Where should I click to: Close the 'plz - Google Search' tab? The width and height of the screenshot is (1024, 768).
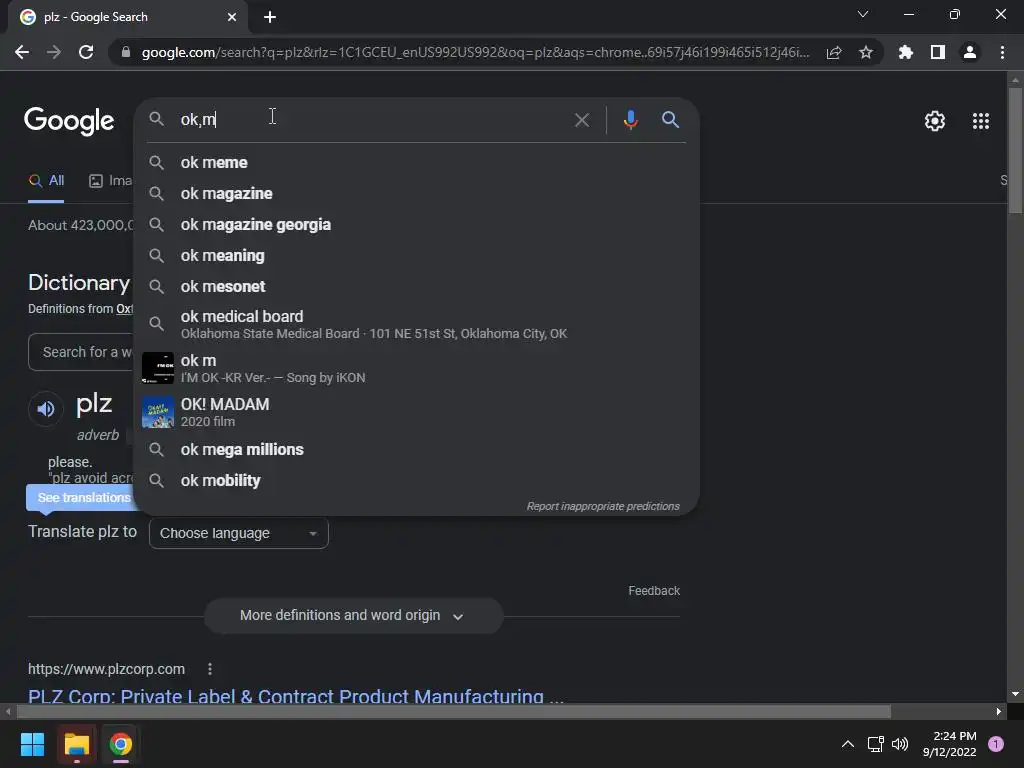(232, 17)
